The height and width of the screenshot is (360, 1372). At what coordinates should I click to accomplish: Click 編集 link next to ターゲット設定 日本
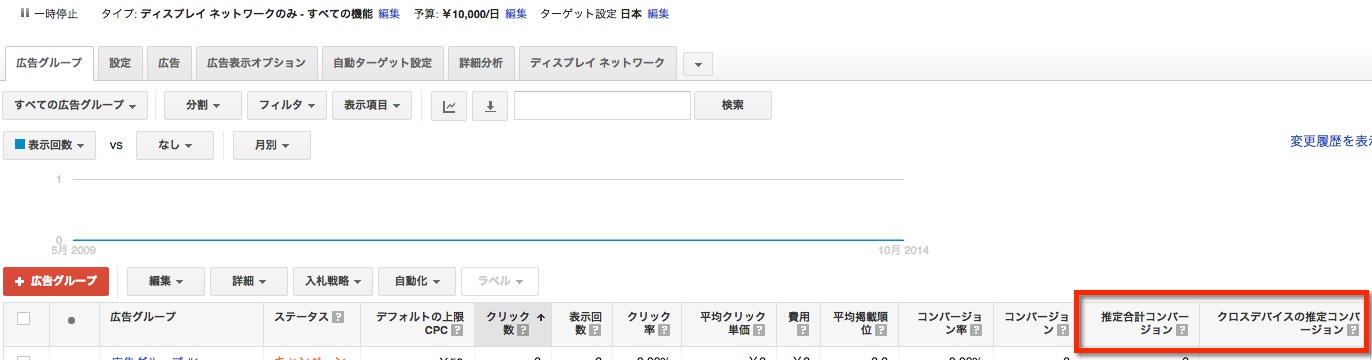tap(658, 14)
